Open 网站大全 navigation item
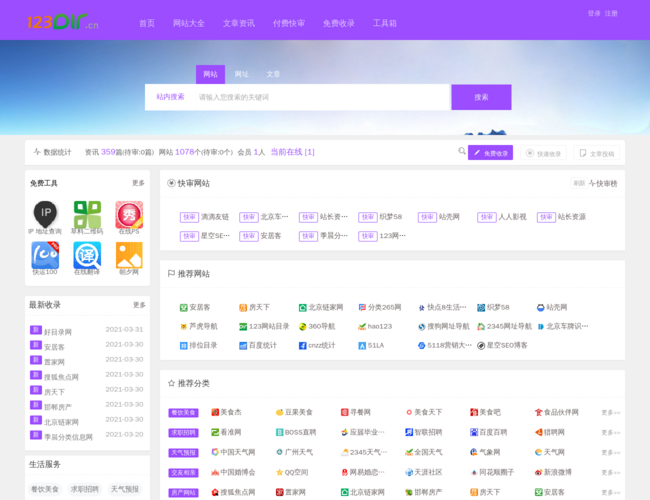The height and width of the screenshot is (500, 650). [189, 23]
